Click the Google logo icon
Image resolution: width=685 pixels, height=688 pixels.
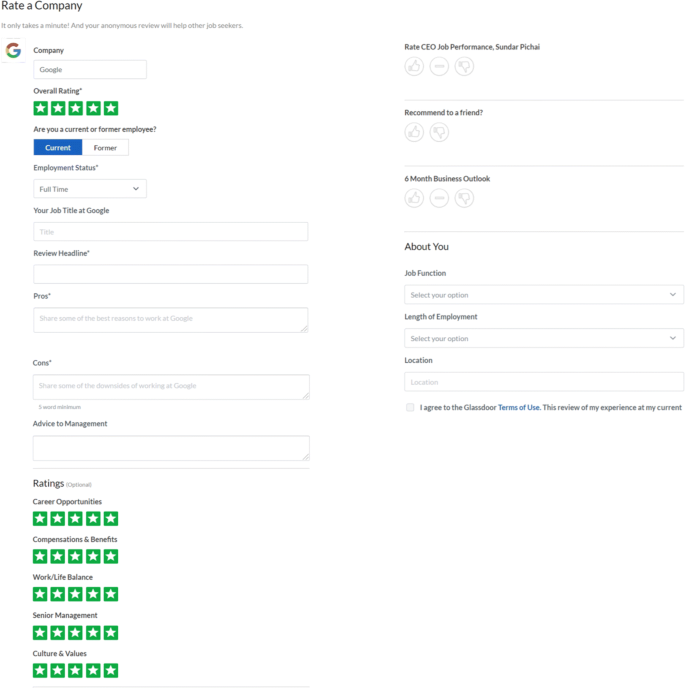[13, 50]
